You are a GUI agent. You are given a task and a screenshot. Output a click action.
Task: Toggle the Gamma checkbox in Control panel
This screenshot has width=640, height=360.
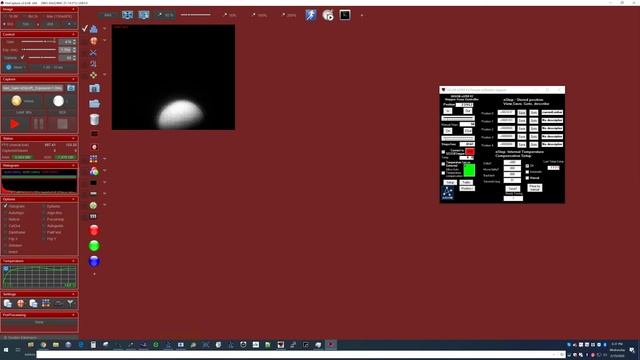click(x=22, y=58)
